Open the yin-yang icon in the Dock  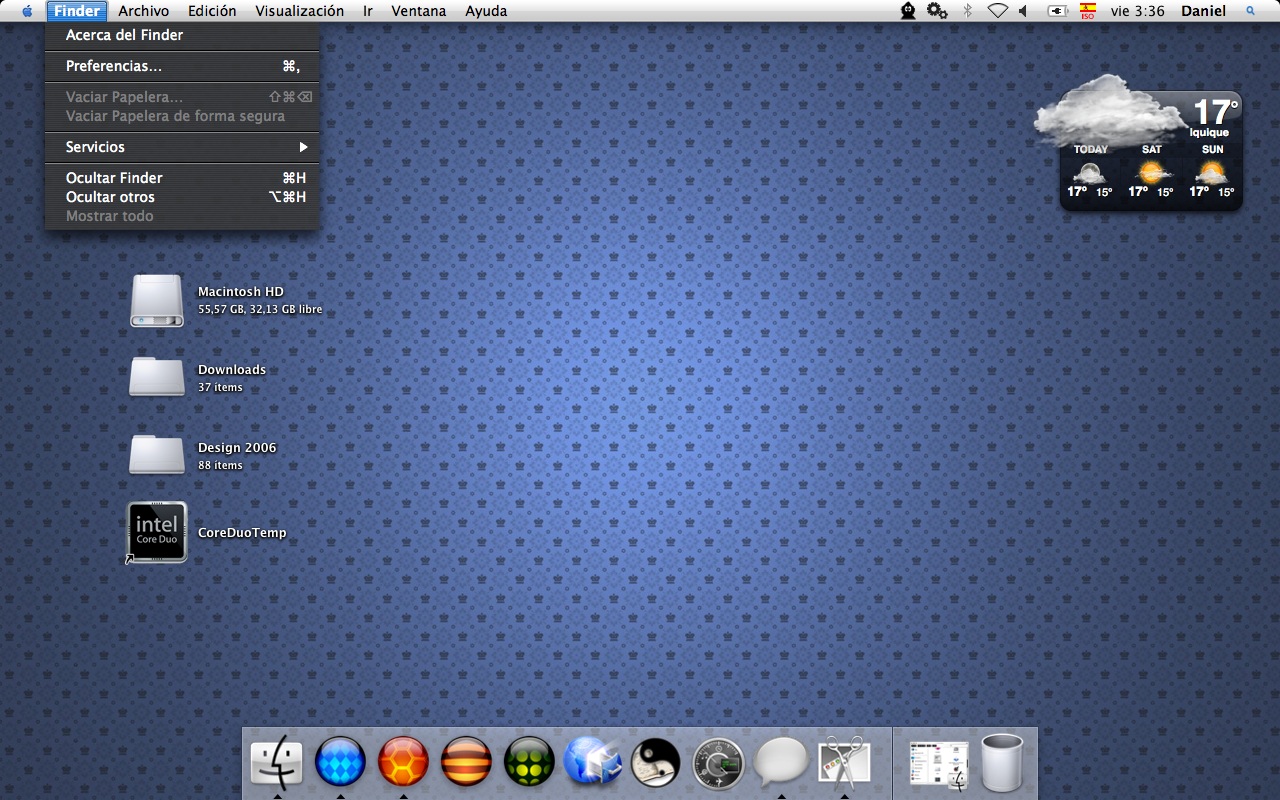click(x=656, y=762)
